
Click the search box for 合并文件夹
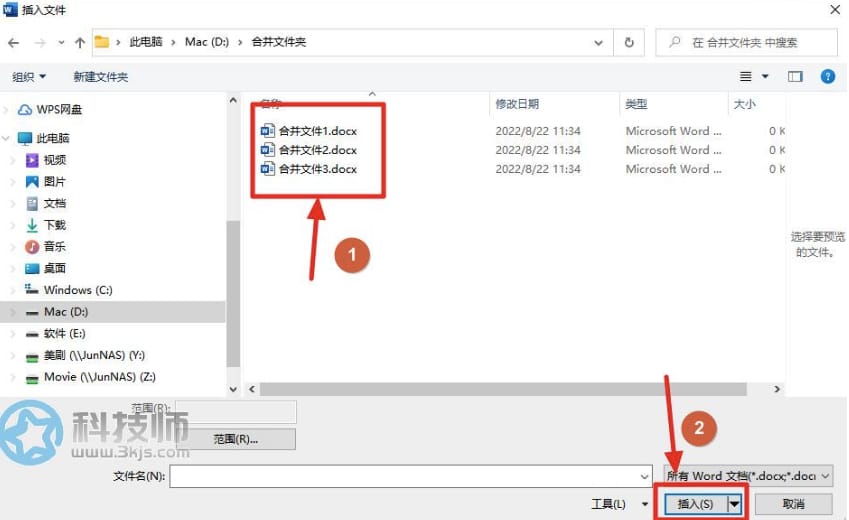pos(746,42)
